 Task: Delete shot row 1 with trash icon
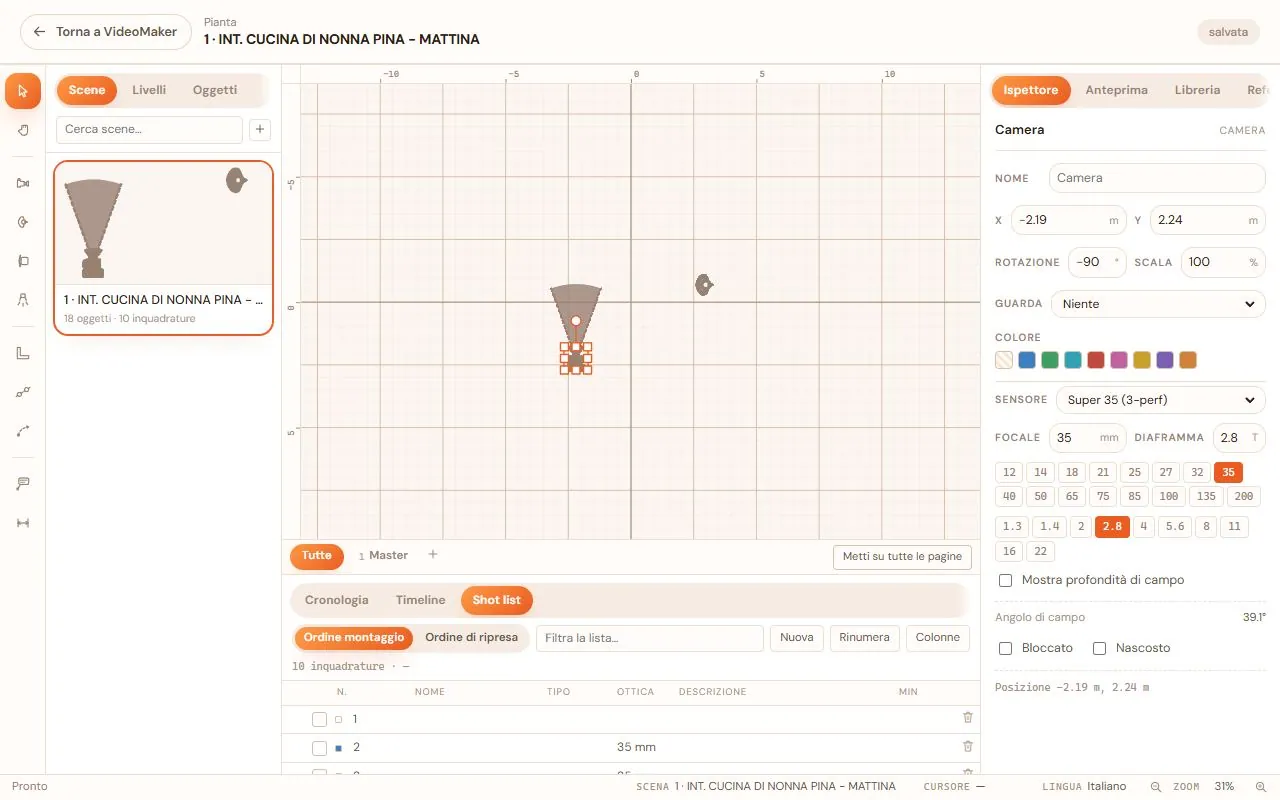(x=967, y=718)
